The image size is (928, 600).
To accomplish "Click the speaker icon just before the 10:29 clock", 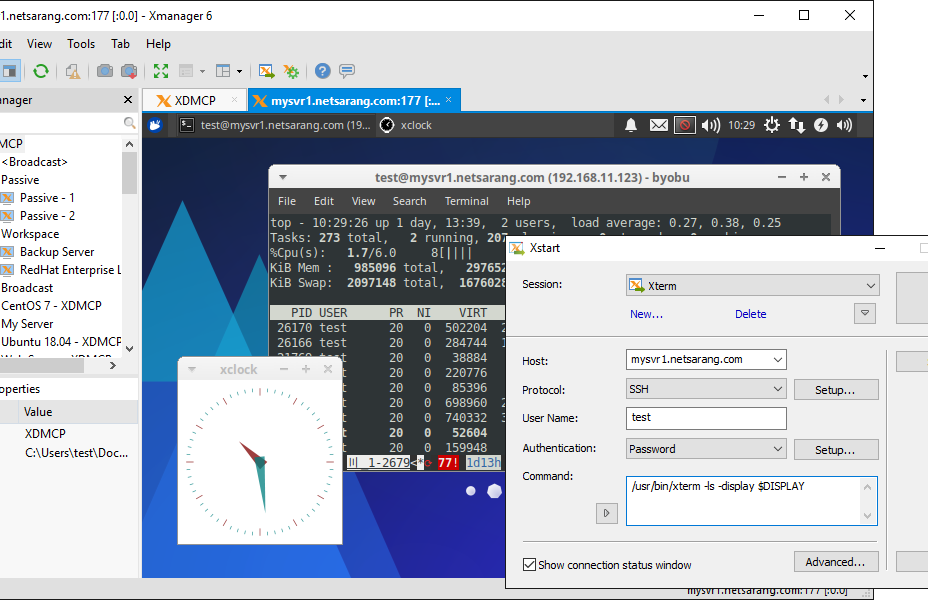I will [710, 125].
